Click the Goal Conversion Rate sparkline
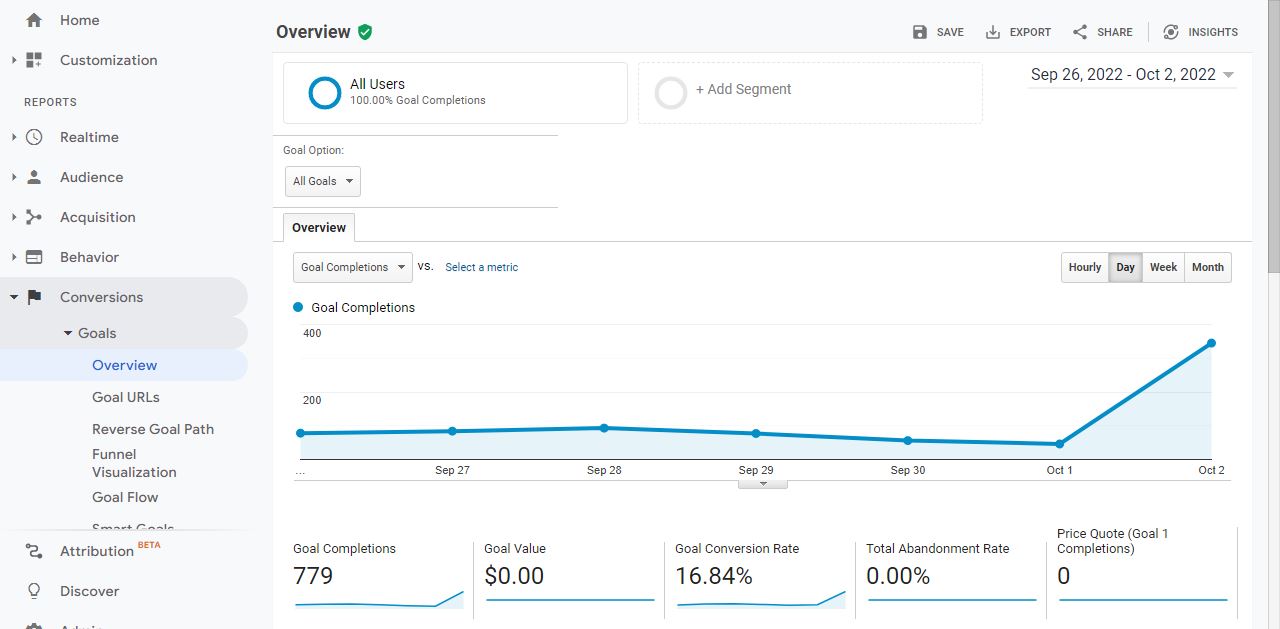This screenshot has width=1280, height=629. (761, 599)
